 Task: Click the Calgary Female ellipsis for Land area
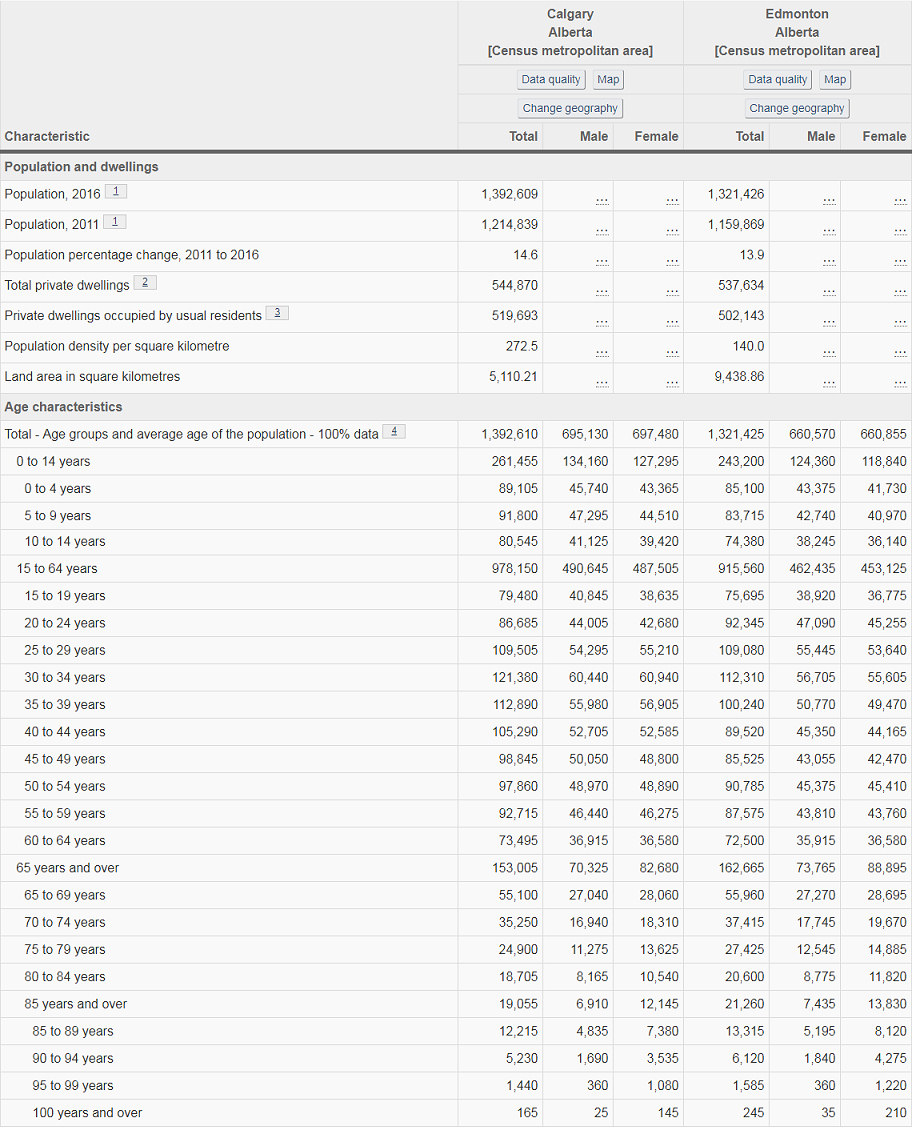(672, 383)
